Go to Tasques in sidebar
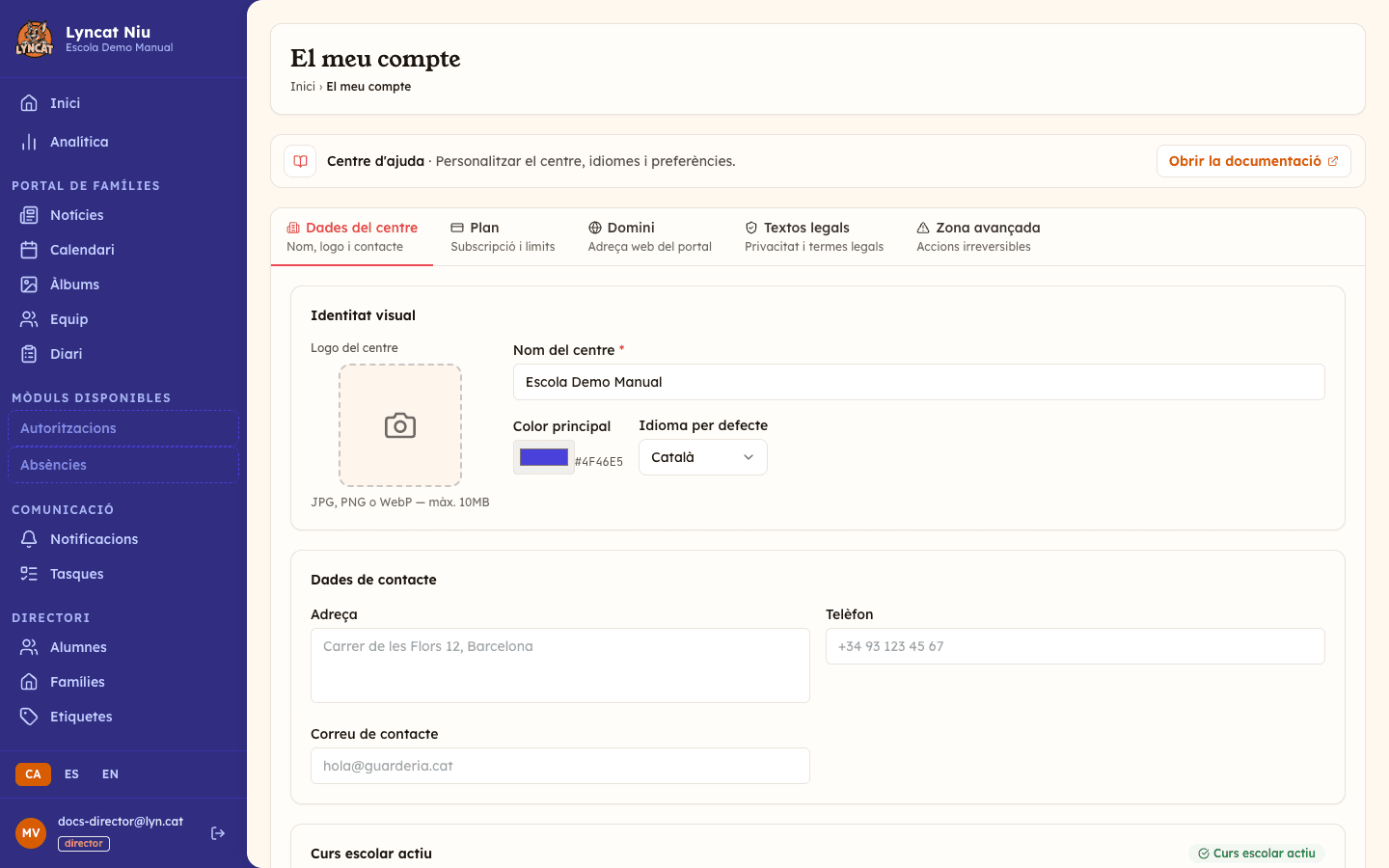The height and width of the screenshot is (868, 1389). 123,574
